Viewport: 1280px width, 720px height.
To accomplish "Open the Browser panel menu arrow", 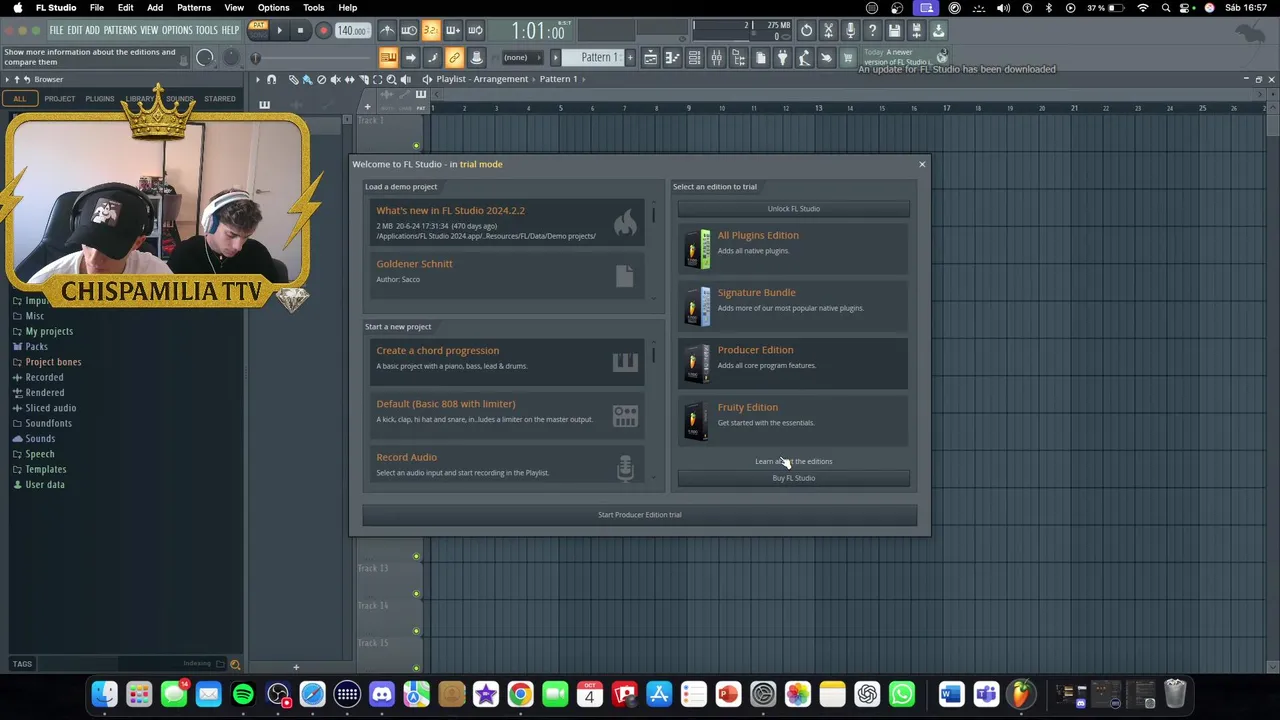I will [7, 79].
